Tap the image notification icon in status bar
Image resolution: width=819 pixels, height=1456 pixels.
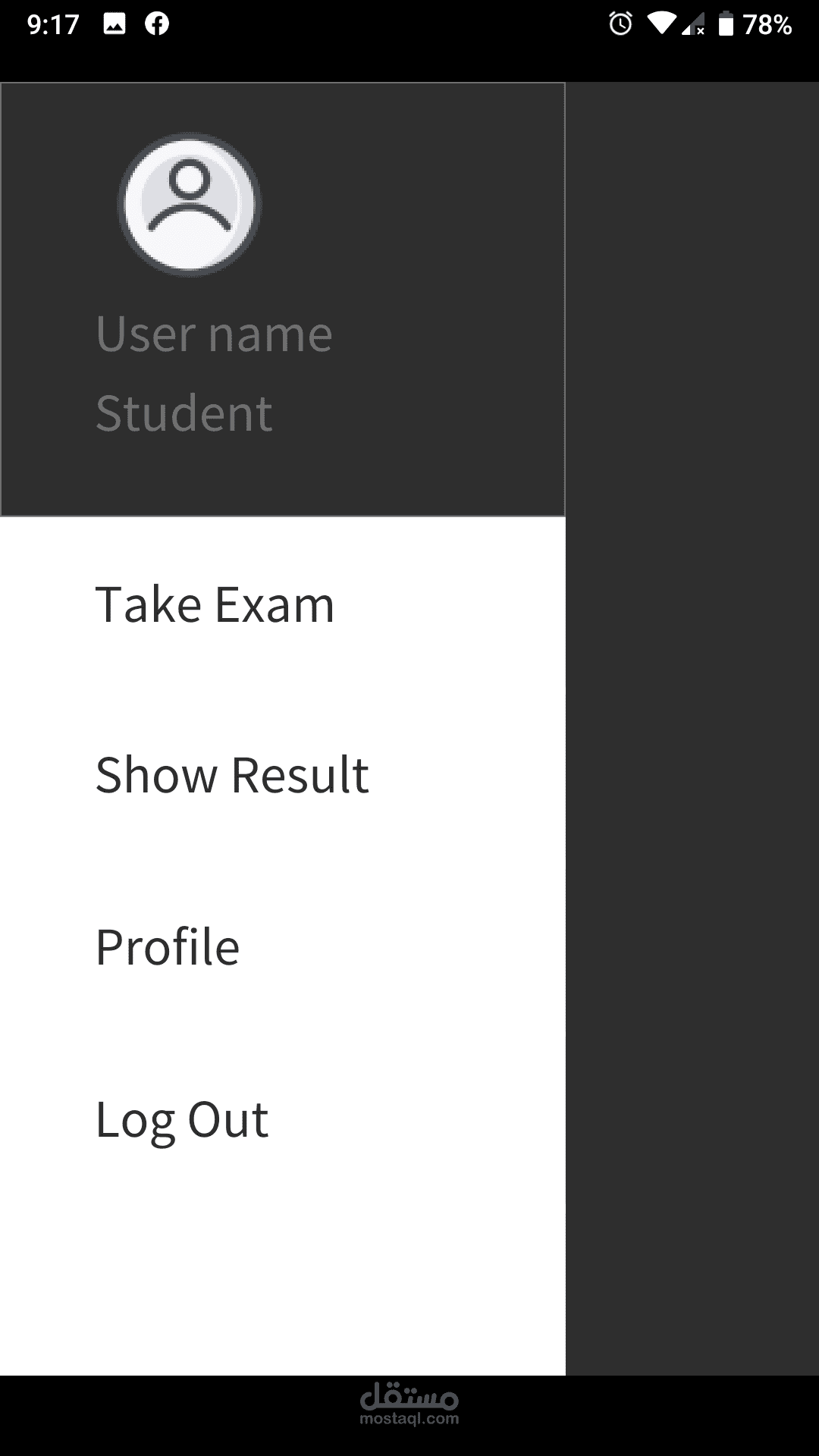point(115,24)
